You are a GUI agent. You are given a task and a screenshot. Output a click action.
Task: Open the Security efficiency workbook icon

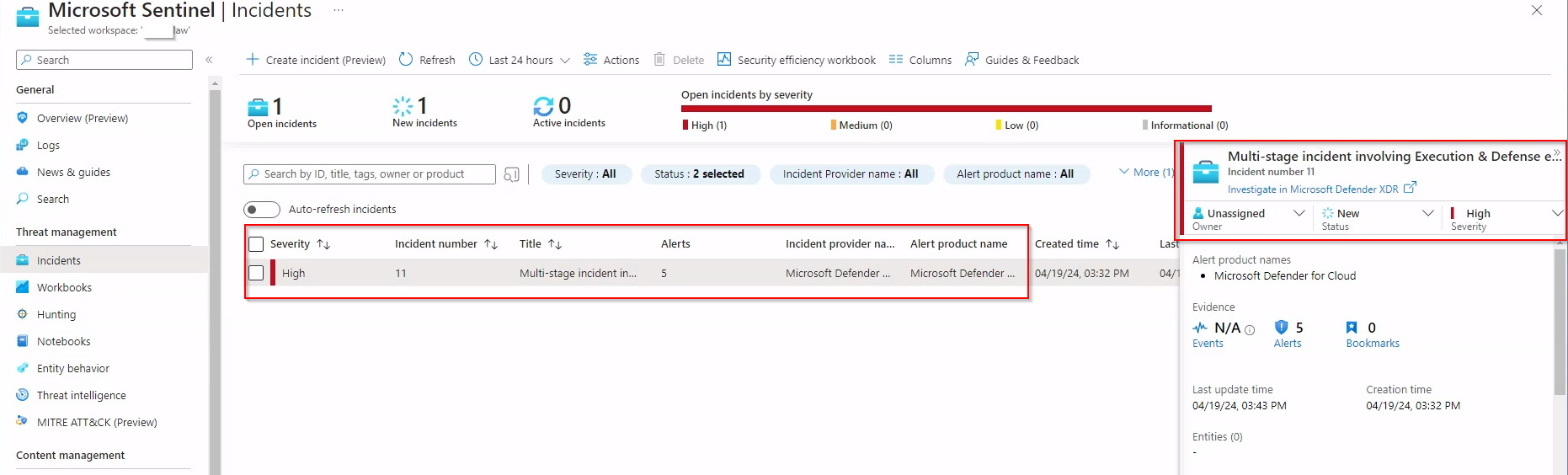click(723, 59)
